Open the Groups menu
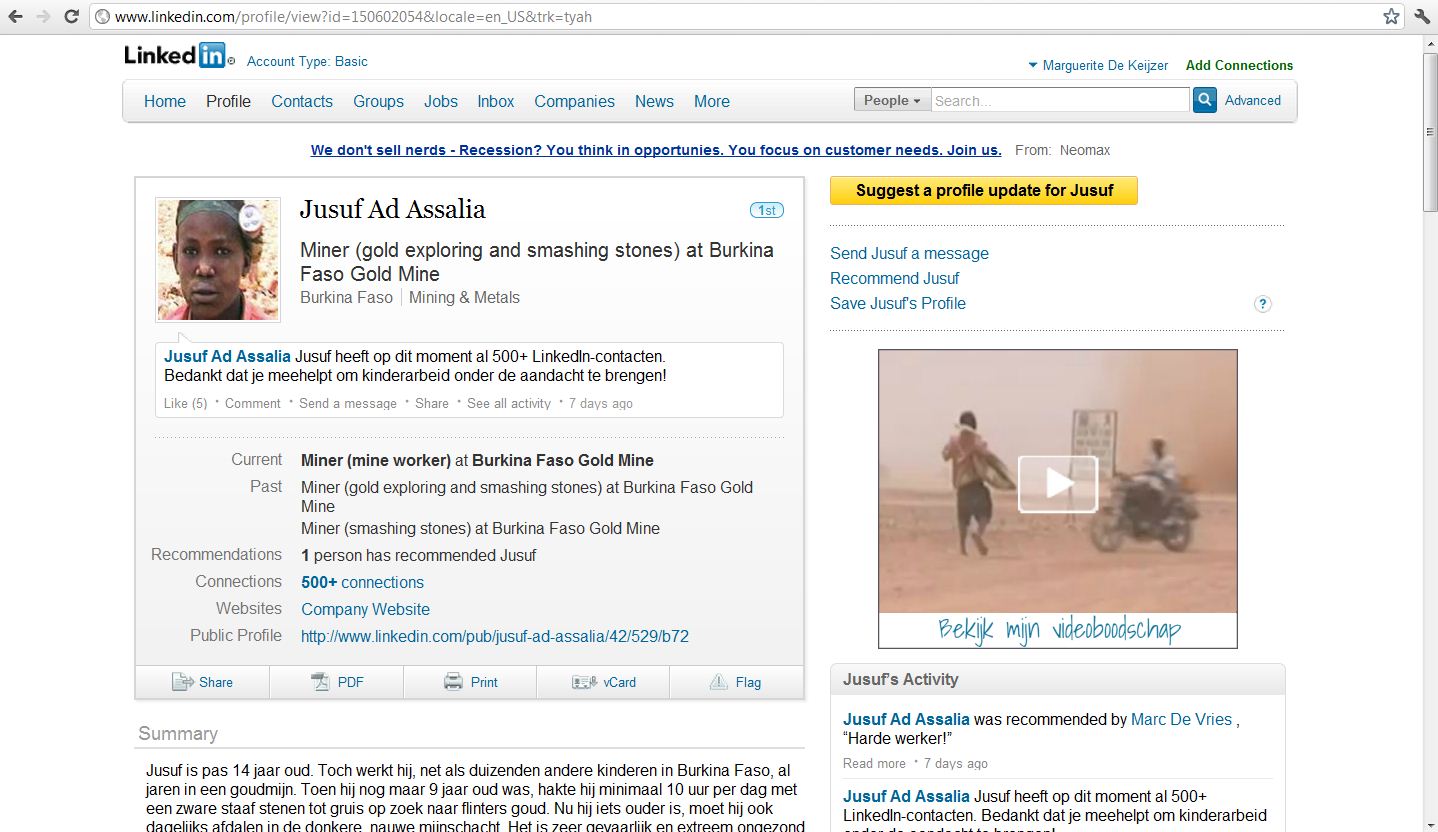This screenshot has width=1438, height=832. pos(378,101)
